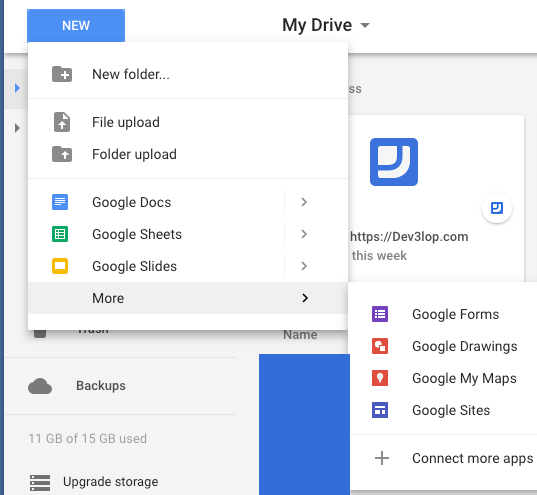Click the Backups cloud icon
Image resolution: width=537 pixels, height=495 pixels.
pyautogui.click(x=40, y=386)
